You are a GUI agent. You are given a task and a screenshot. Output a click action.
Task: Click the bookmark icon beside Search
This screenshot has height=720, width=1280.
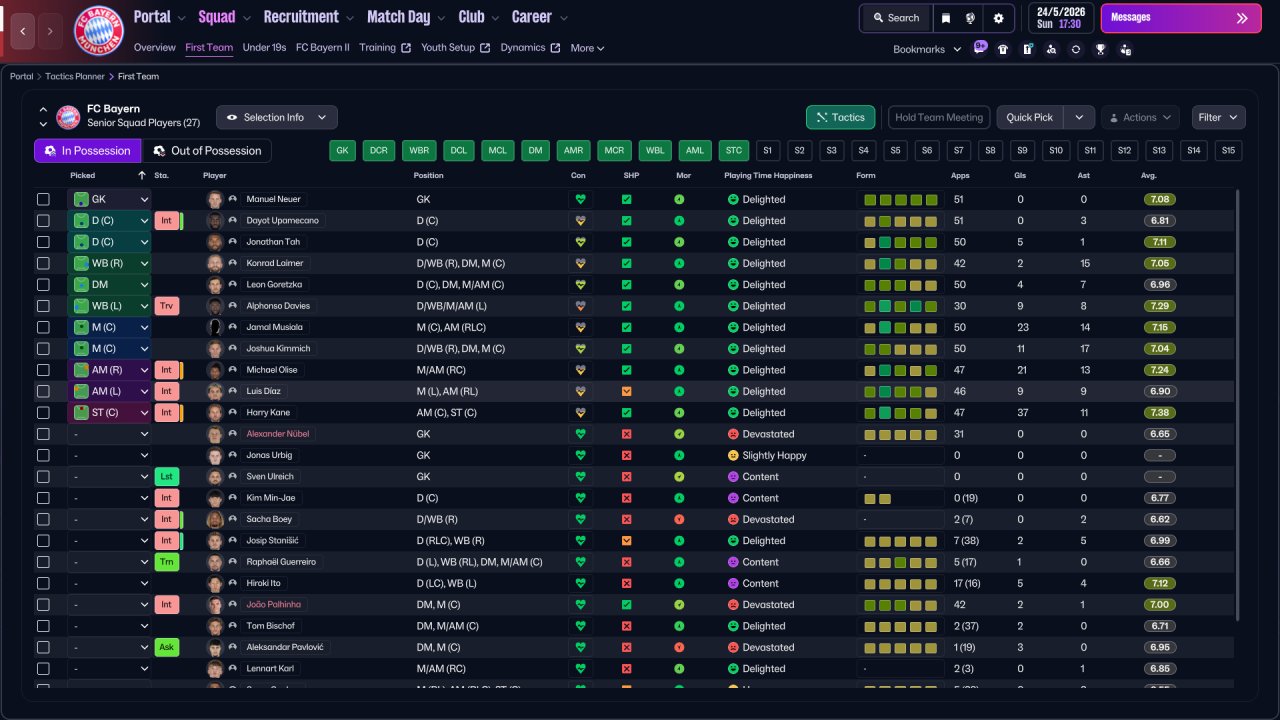945,18
